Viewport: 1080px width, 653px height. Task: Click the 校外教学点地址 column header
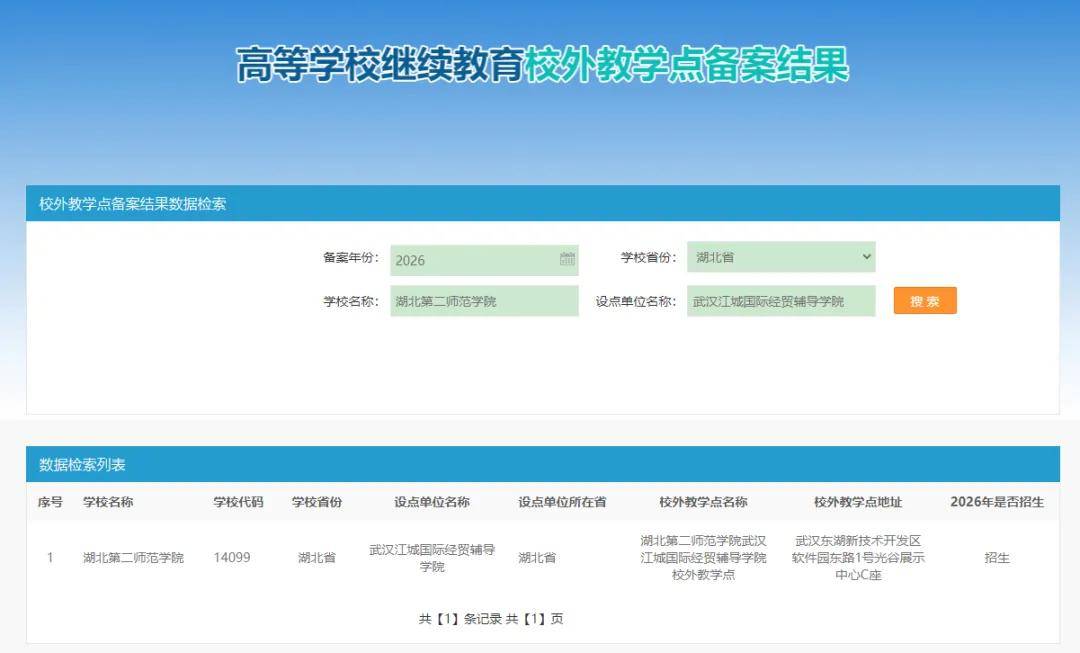(x=858, y=502)
